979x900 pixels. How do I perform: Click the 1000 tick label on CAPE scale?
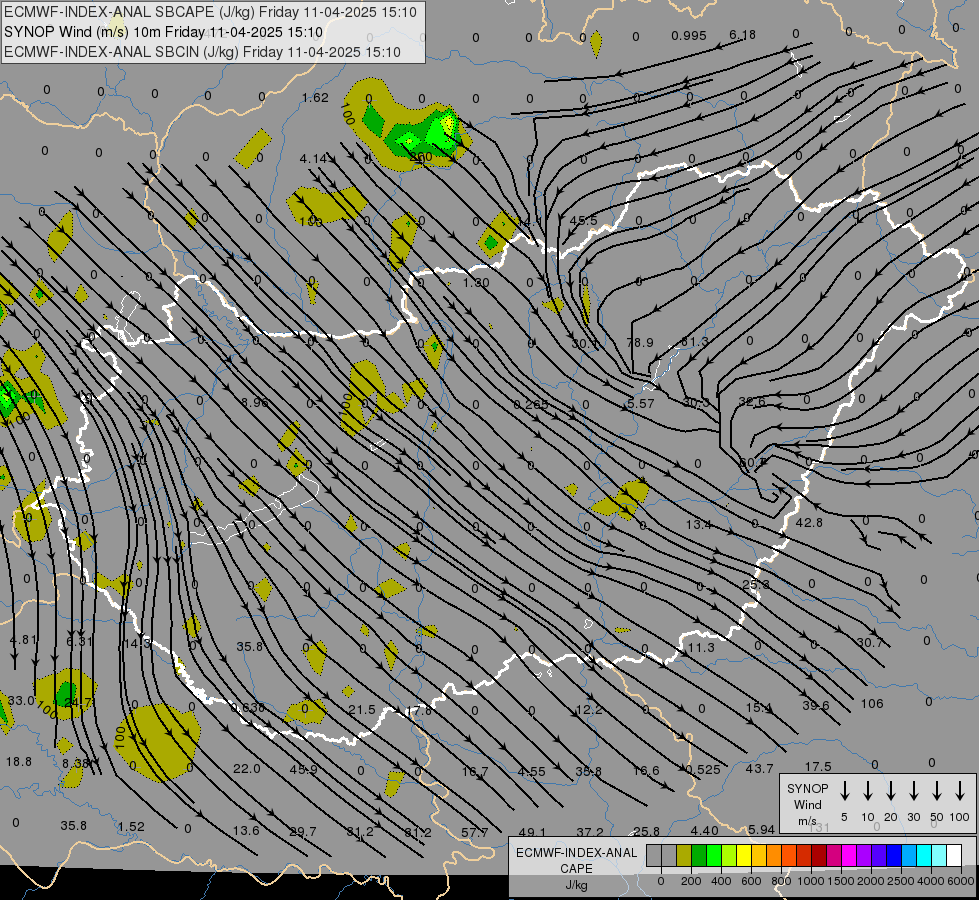811,881
